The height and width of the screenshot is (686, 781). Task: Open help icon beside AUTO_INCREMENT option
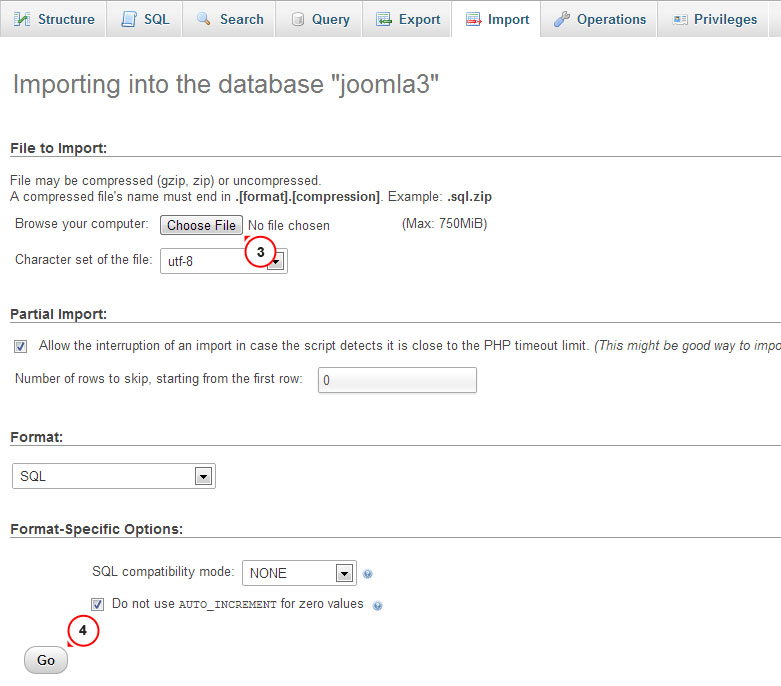click(x=377, y=605)
